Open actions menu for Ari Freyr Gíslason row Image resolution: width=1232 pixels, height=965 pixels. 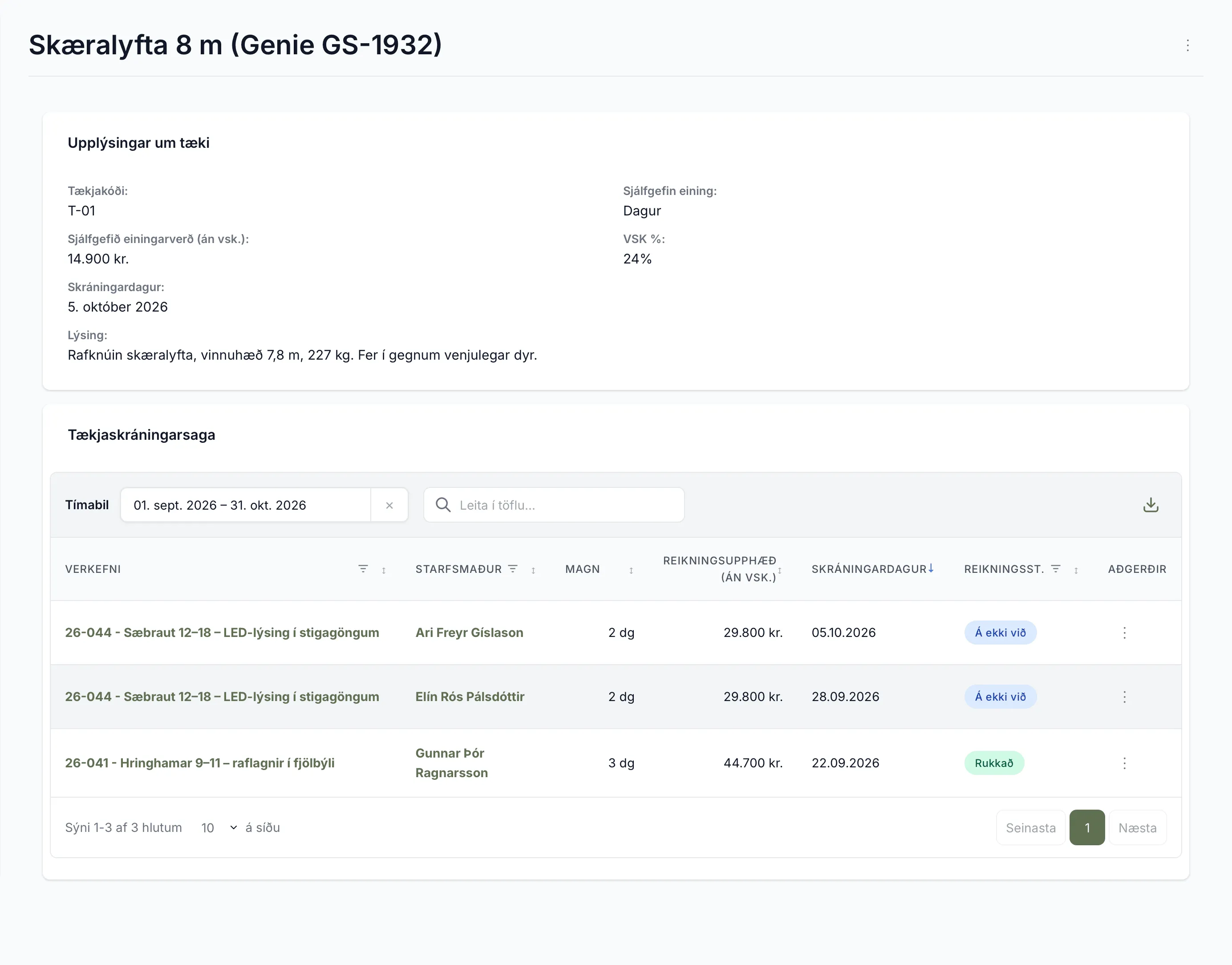1124,633
